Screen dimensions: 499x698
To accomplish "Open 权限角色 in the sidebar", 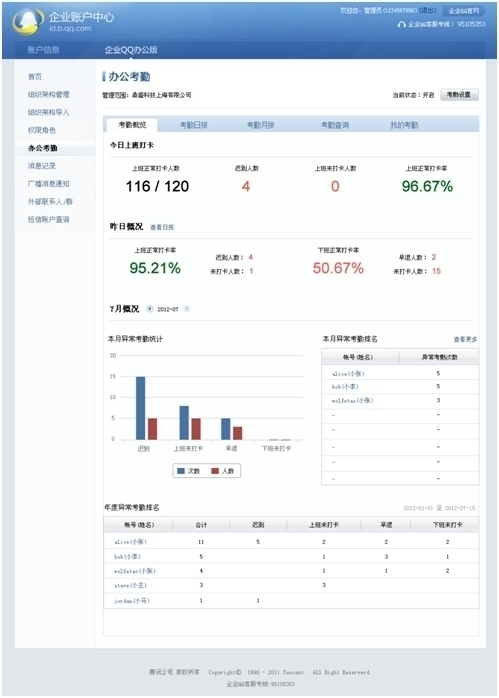I will click(42, 130).
